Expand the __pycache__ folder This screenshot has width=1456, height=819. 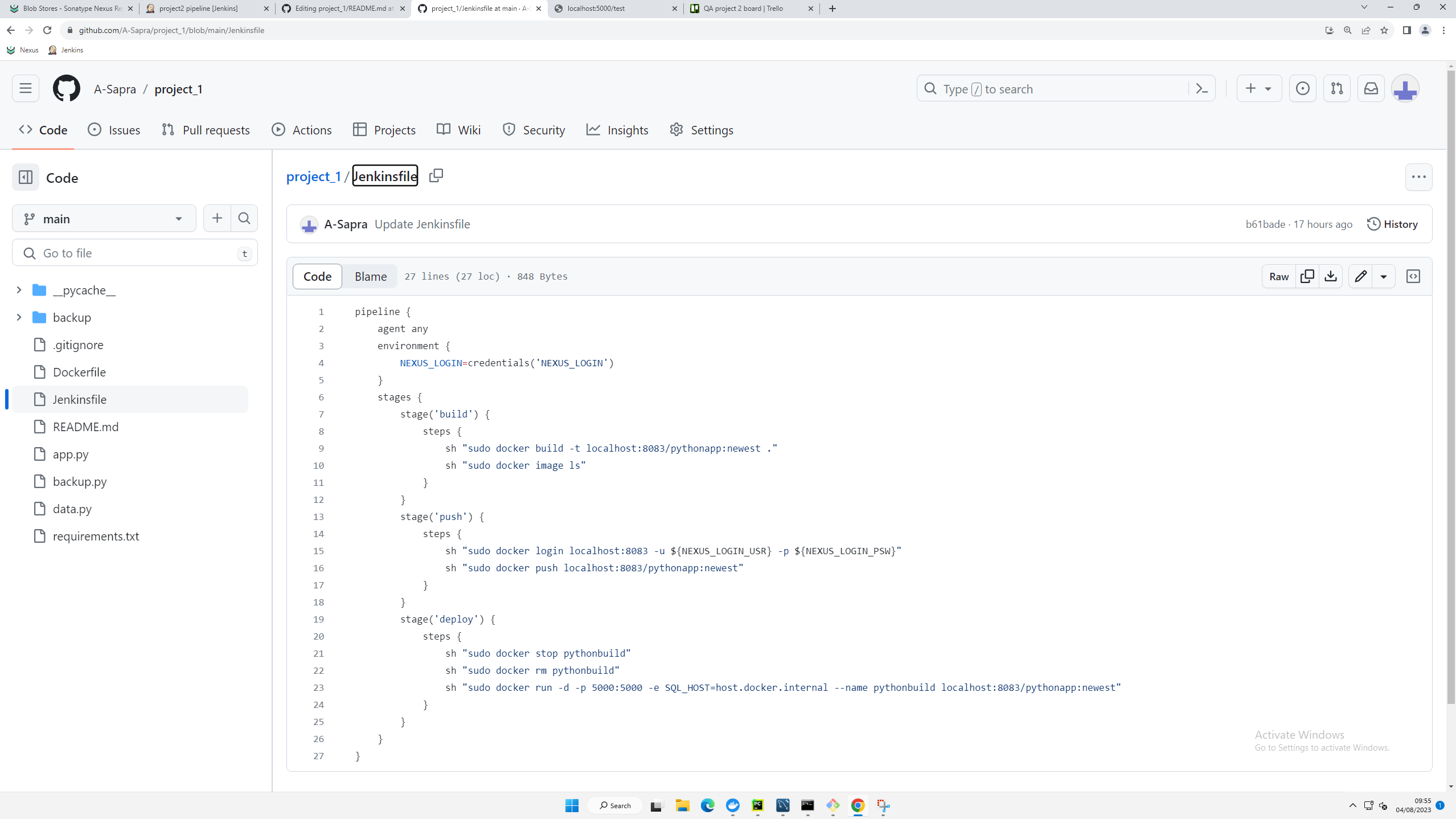coord(19,290)
